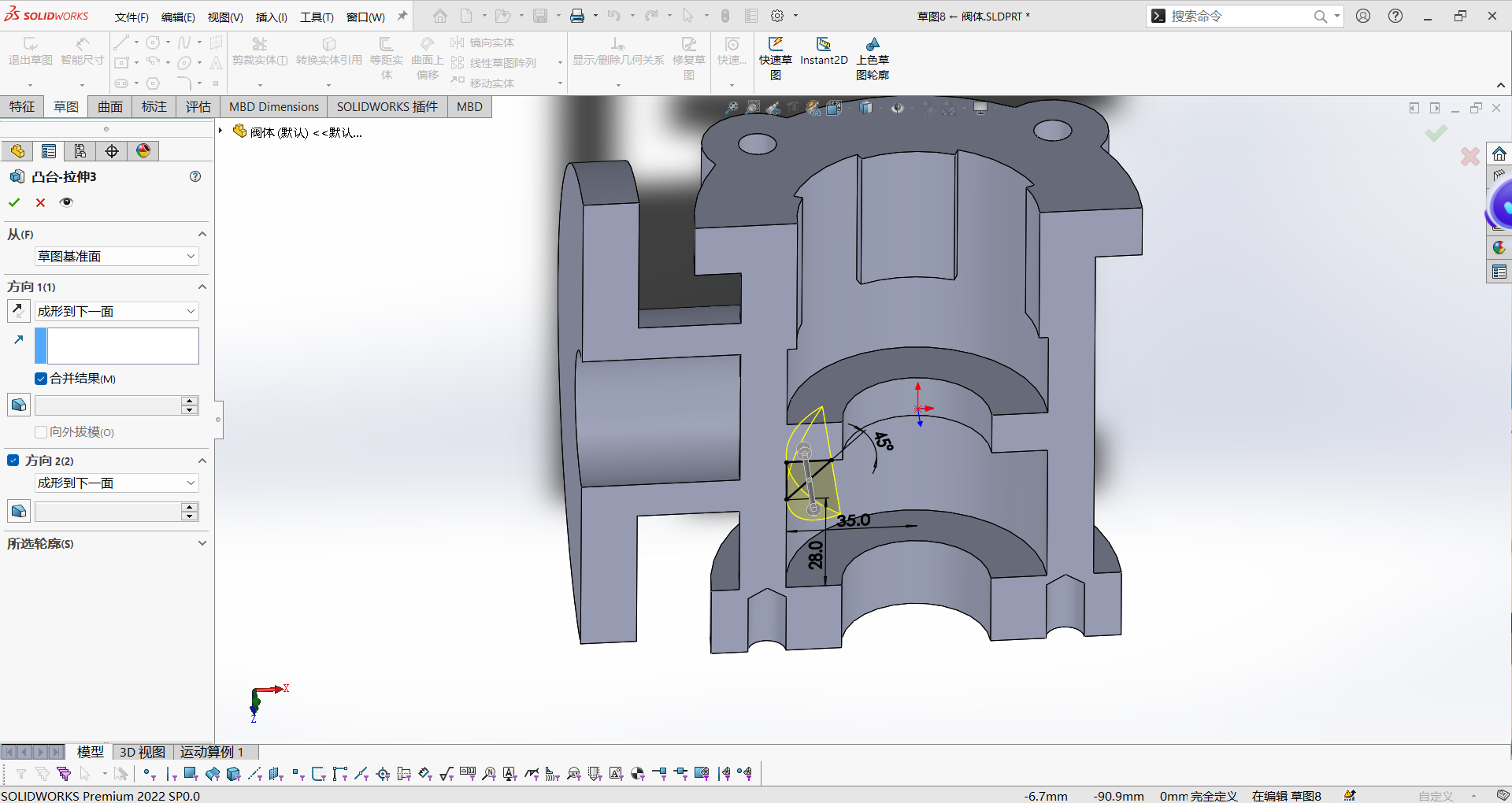Open the 草图基准面 start condition dropdown
This screenshot has width=1512, height=803.
tap(117, 257)
